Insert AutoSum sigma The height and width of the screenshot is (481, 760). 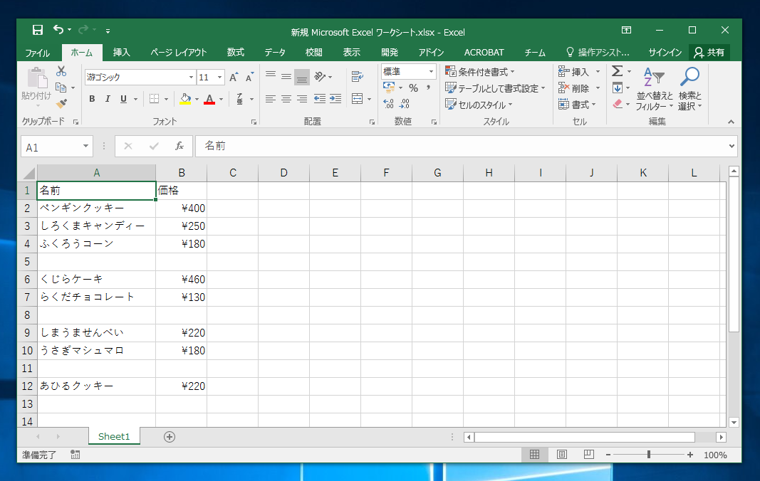click(617, 71)
